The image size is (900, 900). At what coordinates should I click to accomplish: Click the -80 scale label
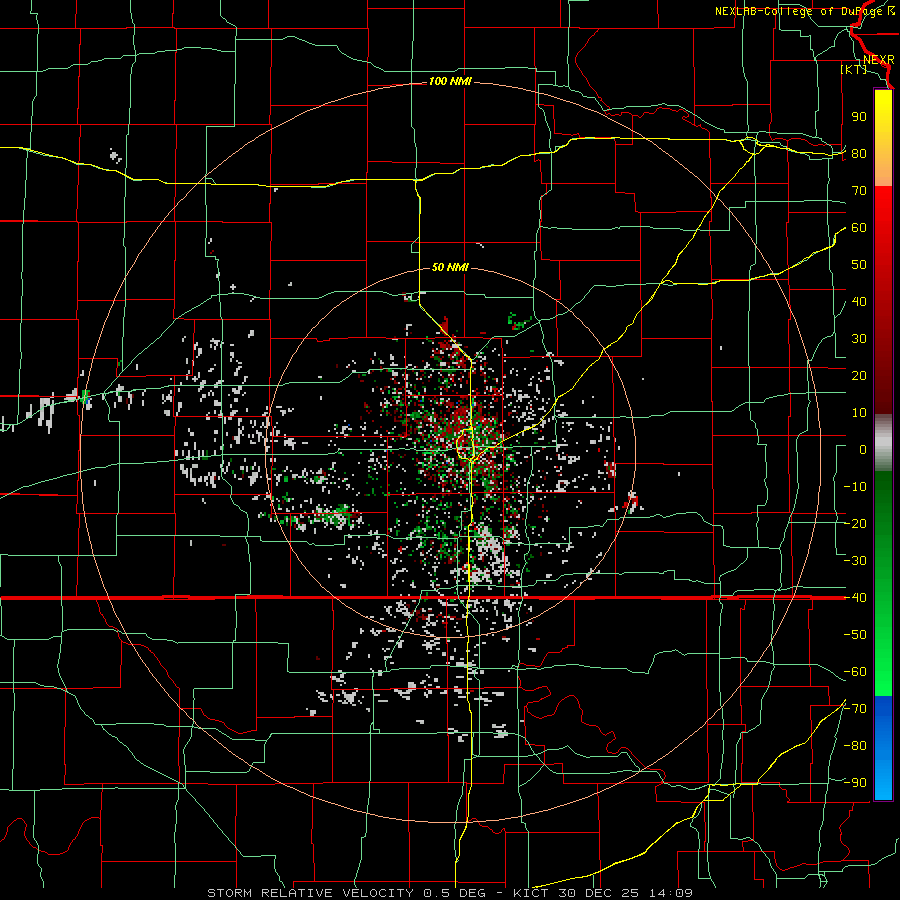click(855, 746)
